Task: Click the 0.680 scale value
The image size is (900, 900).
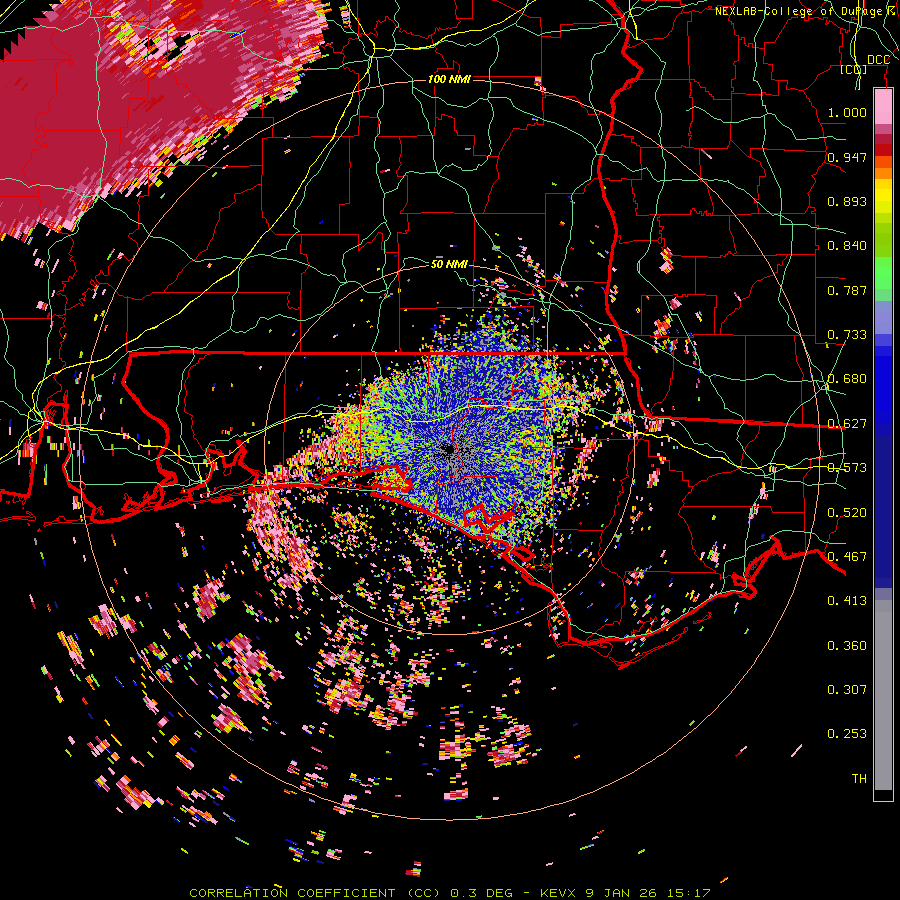Action: pos(847,379)
